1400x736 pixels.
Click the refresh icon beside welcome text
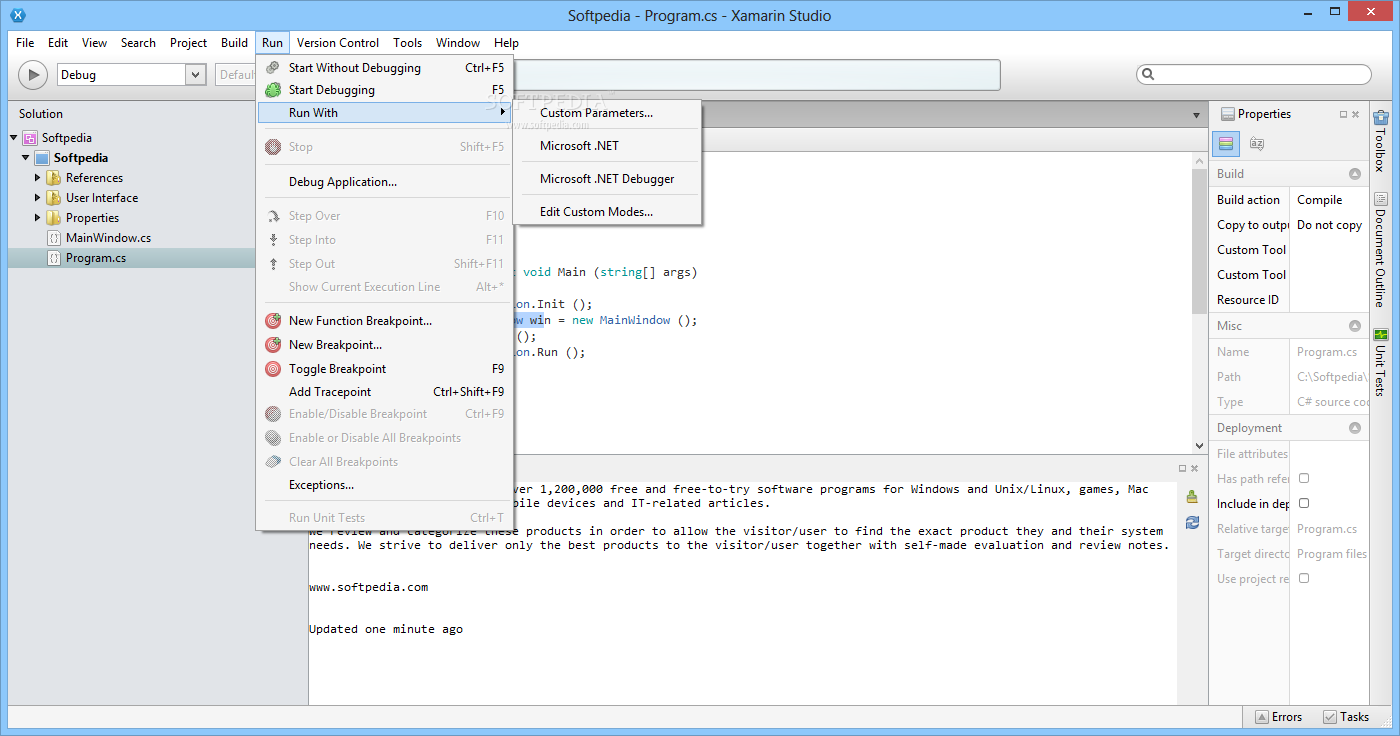click(1192, 522)
